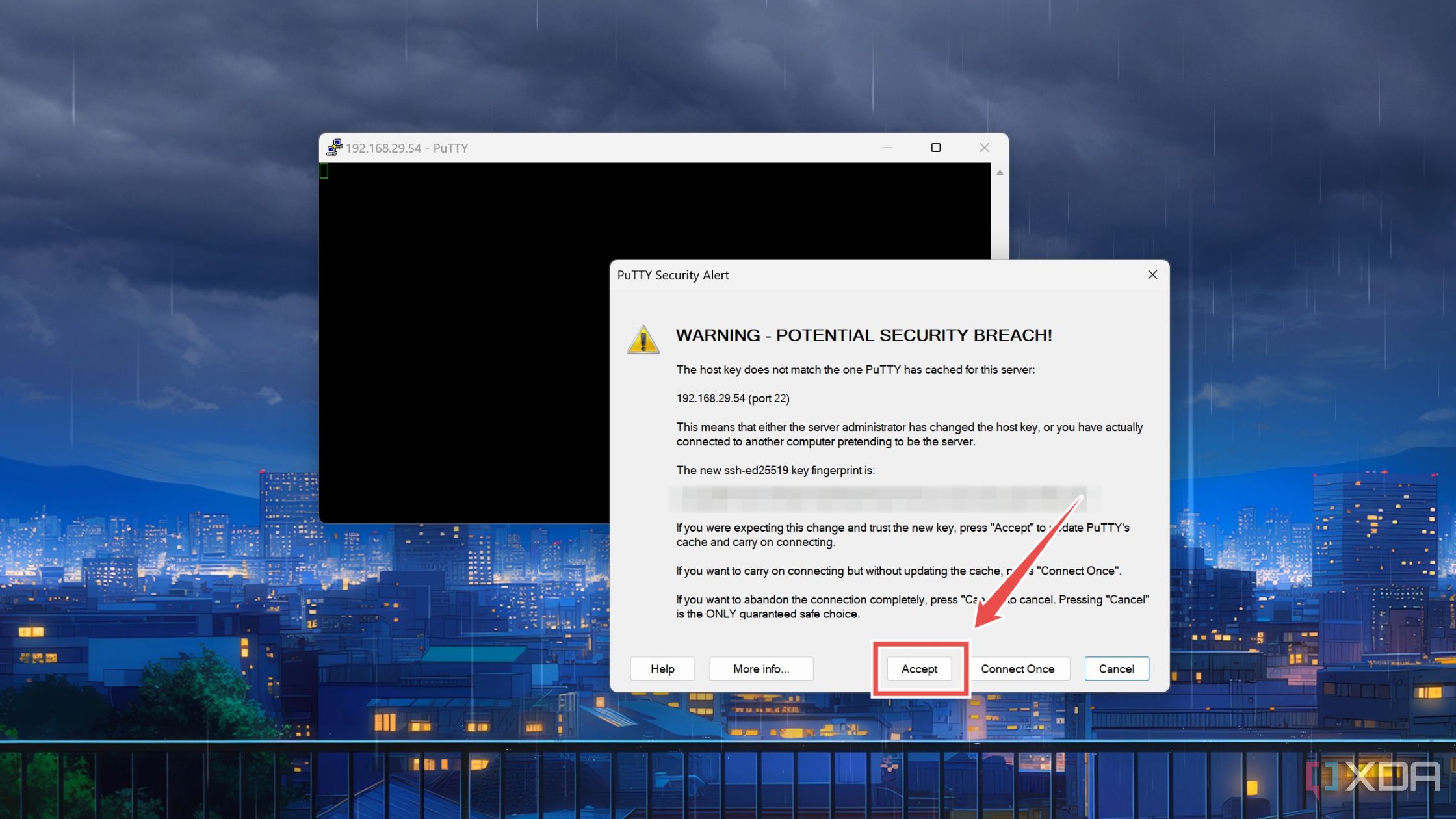The image size is (1456, 819).
Task: Open More info about host key
Action: tap(761, 669)
